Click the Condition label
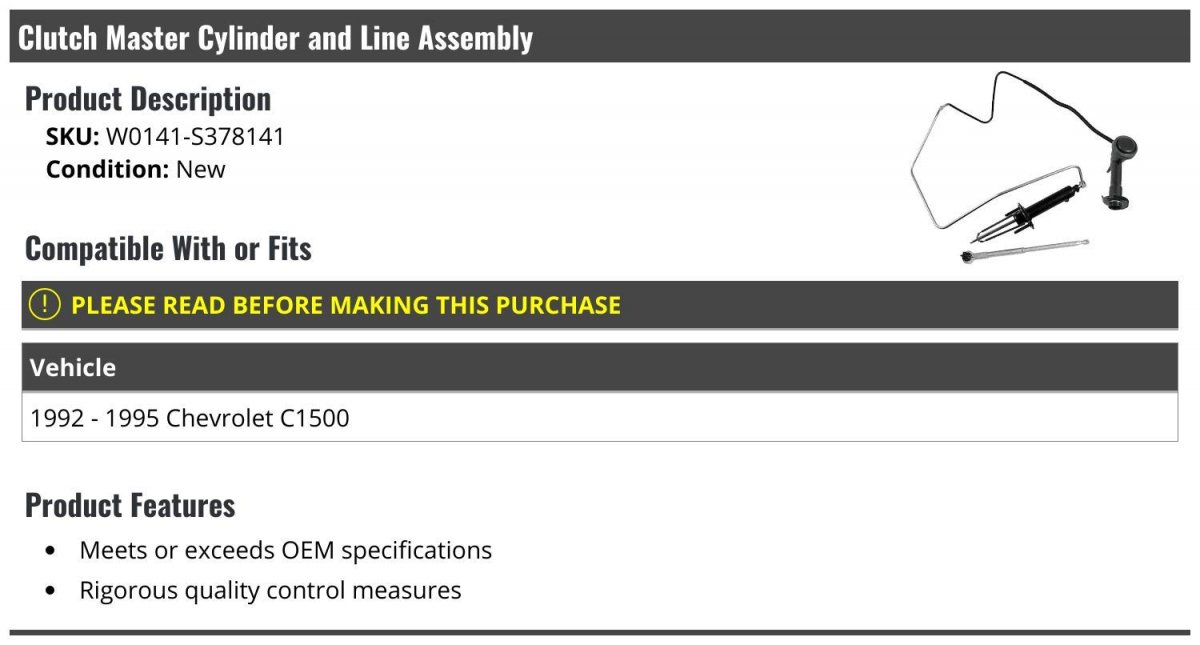 [x=107, y=169]
